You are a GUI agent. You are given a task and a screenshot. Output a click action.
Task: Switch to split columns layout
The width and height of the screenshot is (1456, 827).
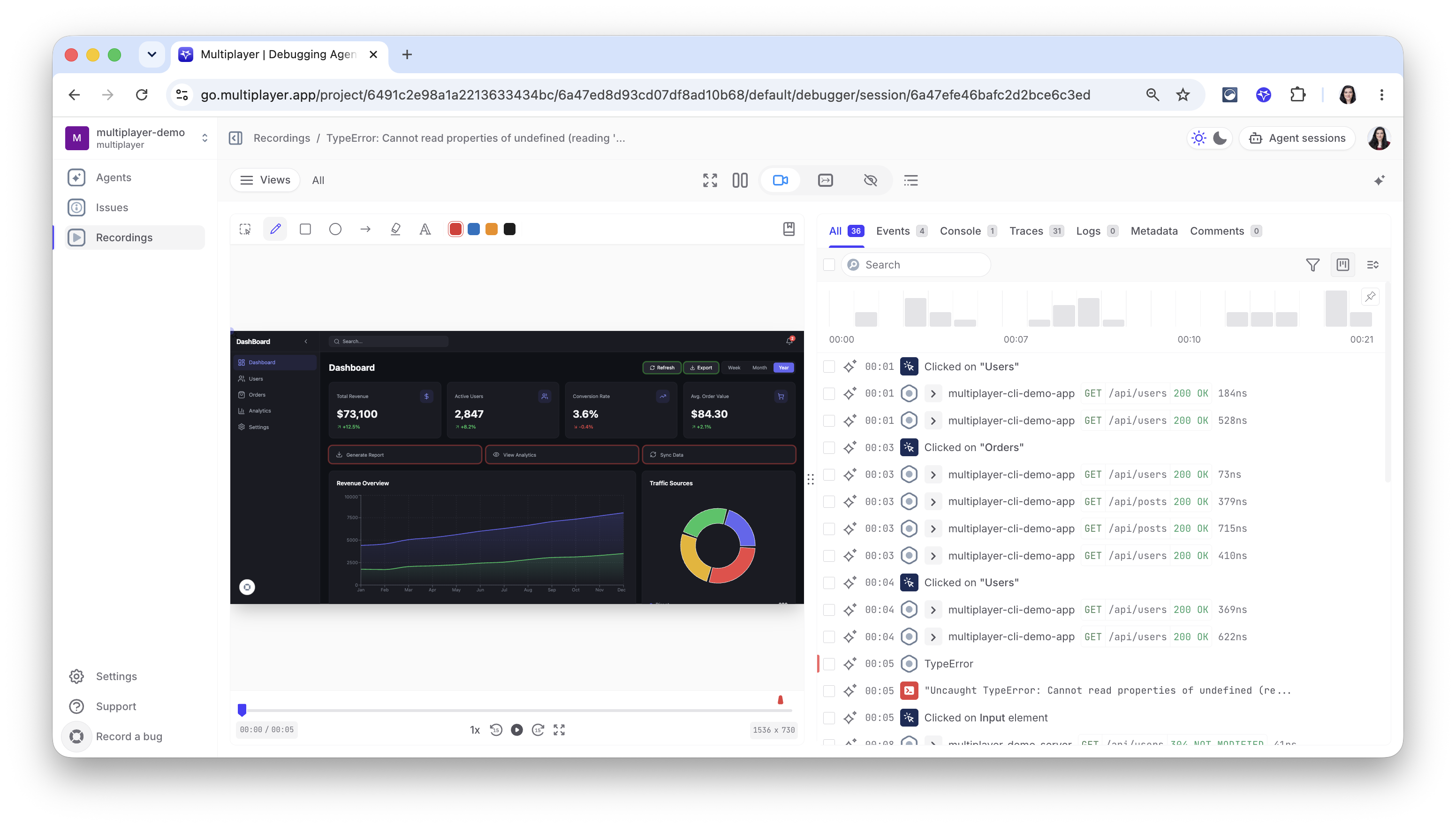tap(740, 180)
